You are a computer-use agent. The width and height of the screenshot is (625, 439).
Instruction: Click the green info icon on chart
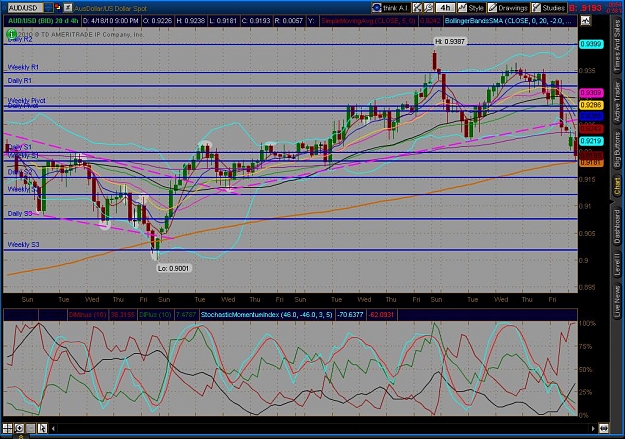click(12, 34)
